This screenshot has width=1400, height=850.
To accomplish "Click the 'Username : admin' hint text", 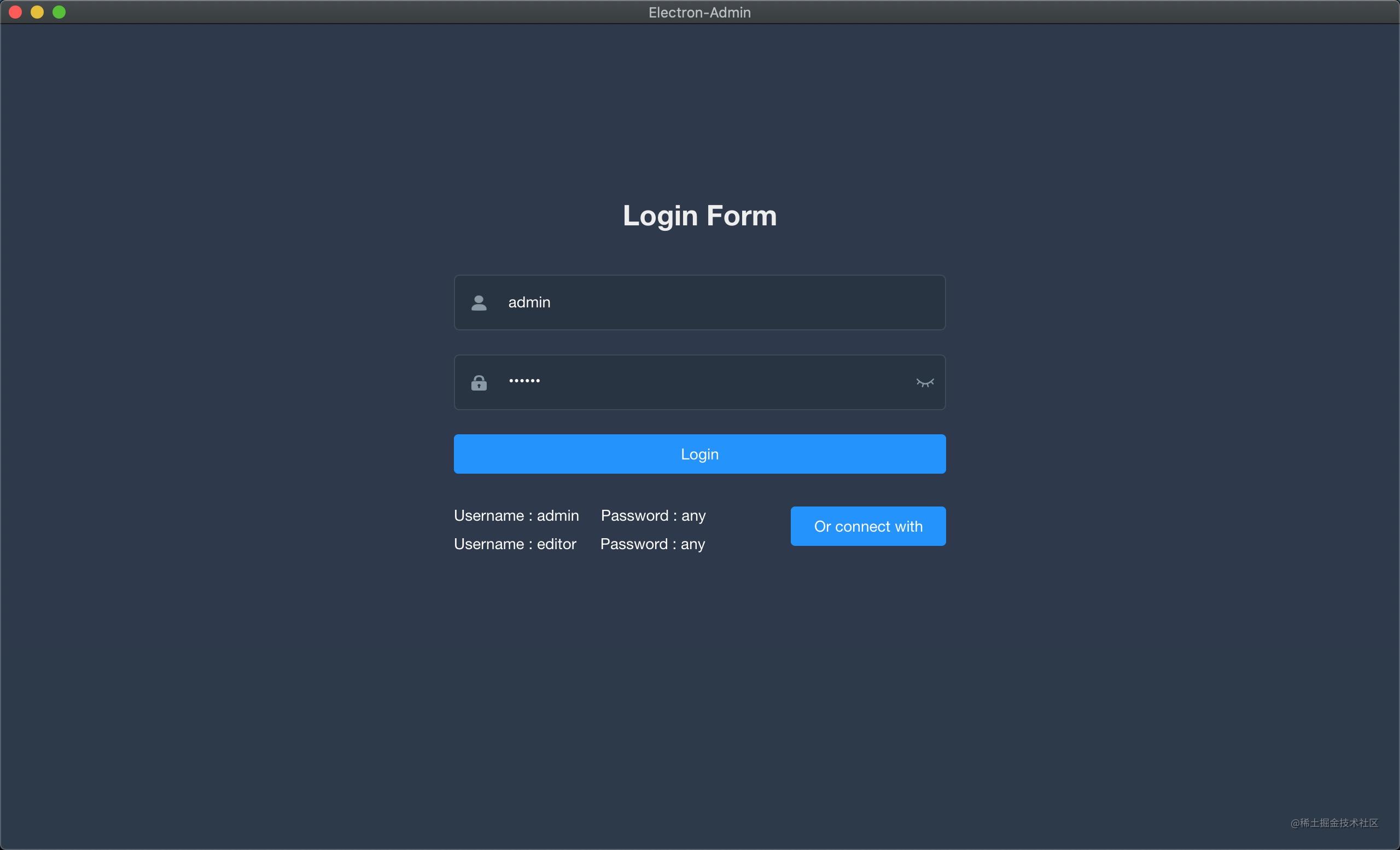I will [x=516, y=515].
